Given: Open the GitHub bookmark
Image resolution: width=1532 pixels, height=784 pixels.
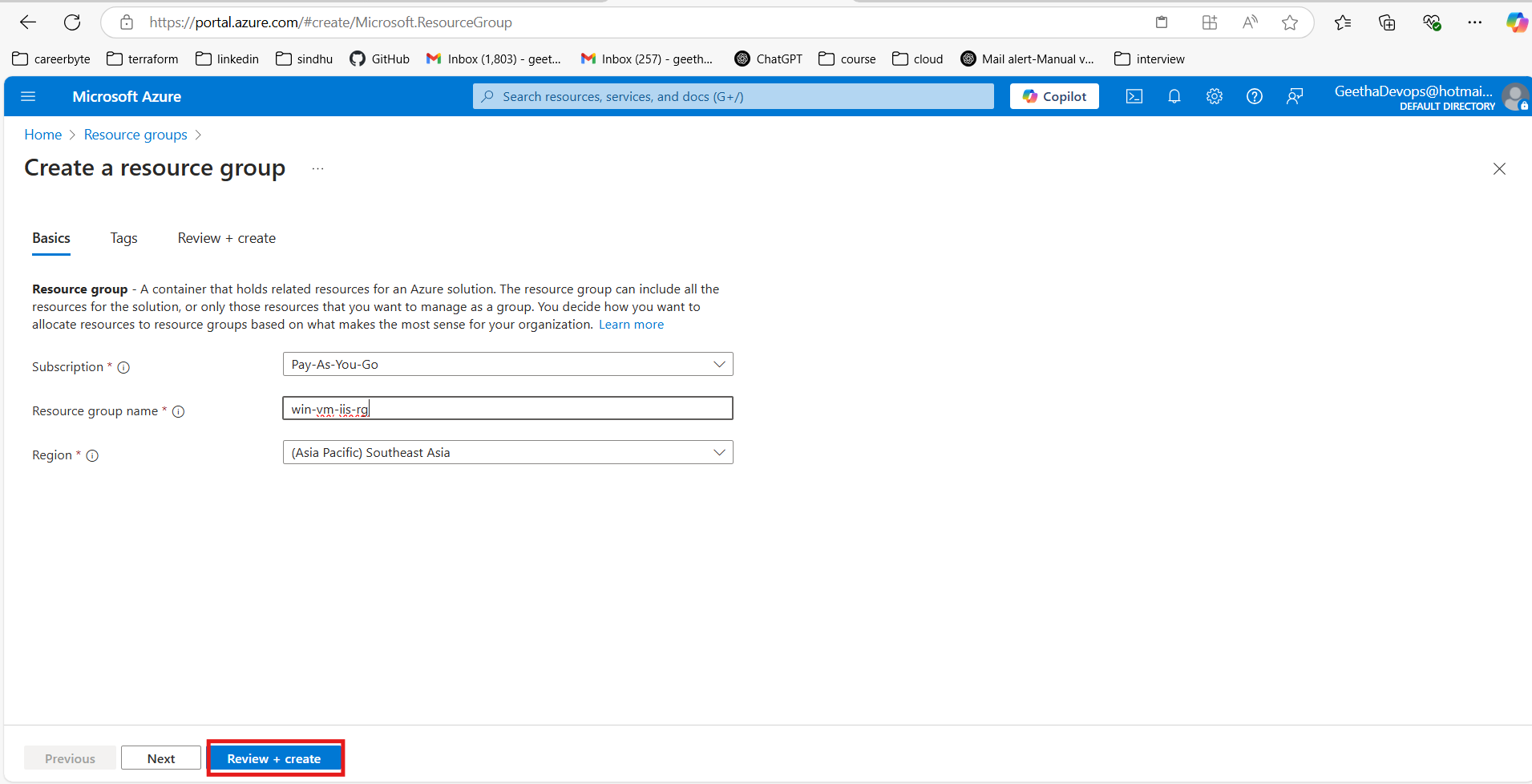Looking at the screenshot, I should click(x=379, y=59).
